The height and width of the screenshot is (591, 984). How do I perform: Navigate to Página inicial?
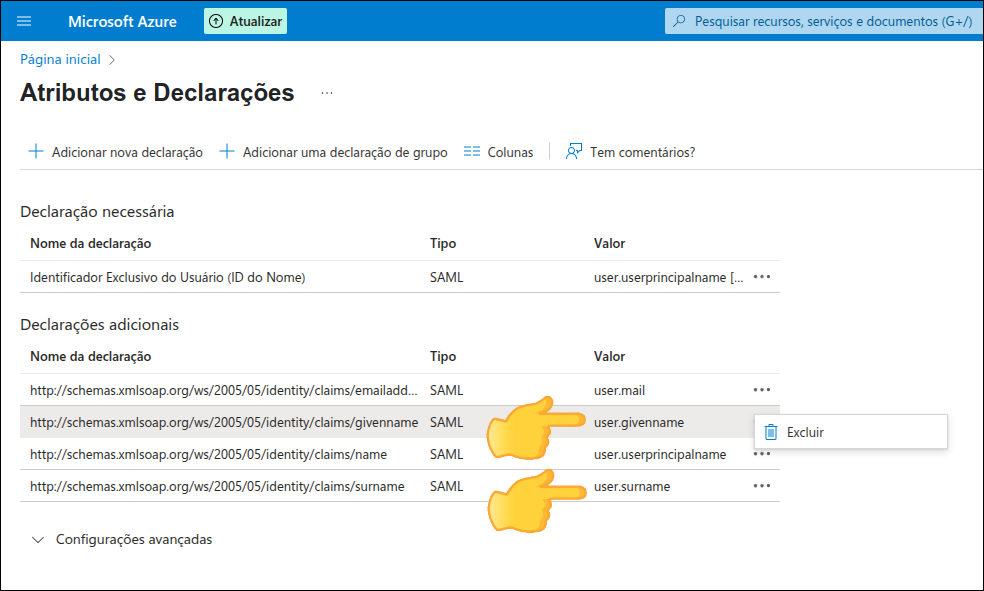(59, 59)
